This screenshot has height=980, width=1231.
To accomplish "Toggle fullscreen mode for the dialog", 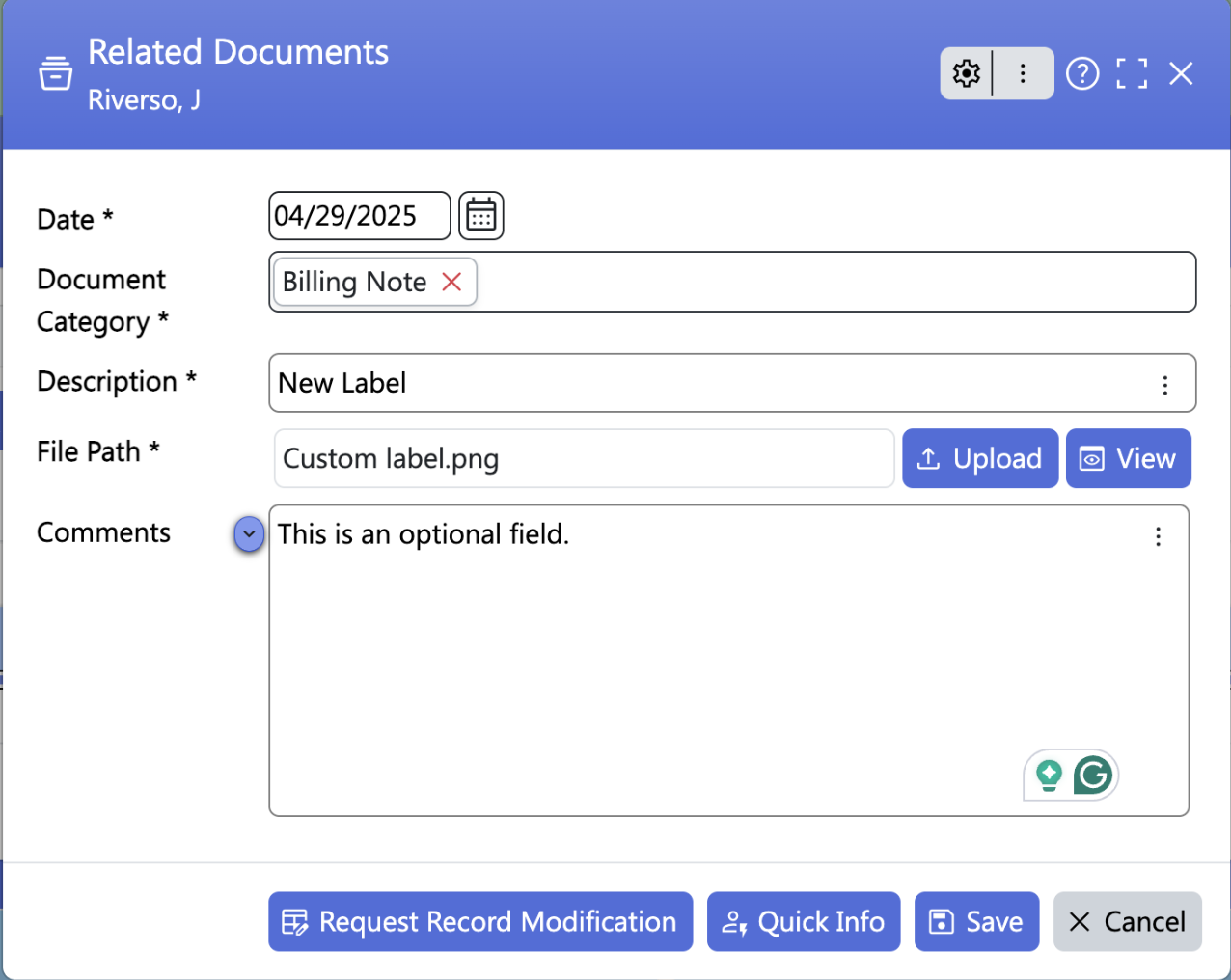I will pyautogui.click(x=1132, y=73).
